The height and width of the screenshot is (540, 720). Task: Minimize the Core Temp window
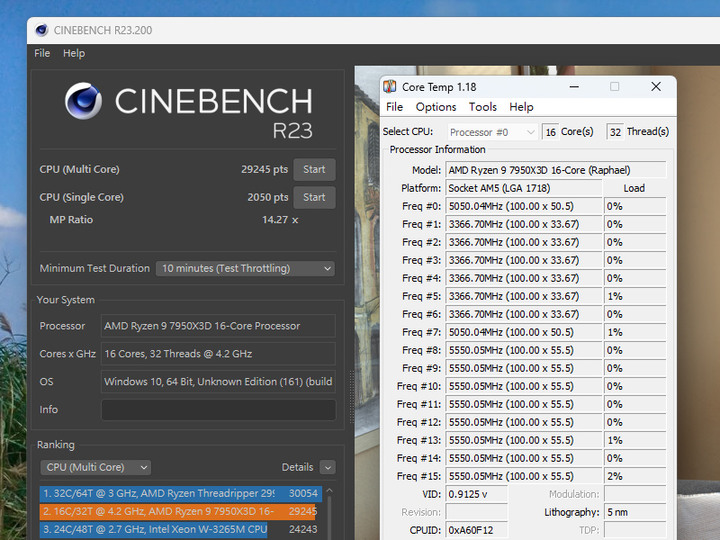coord(574,87)
